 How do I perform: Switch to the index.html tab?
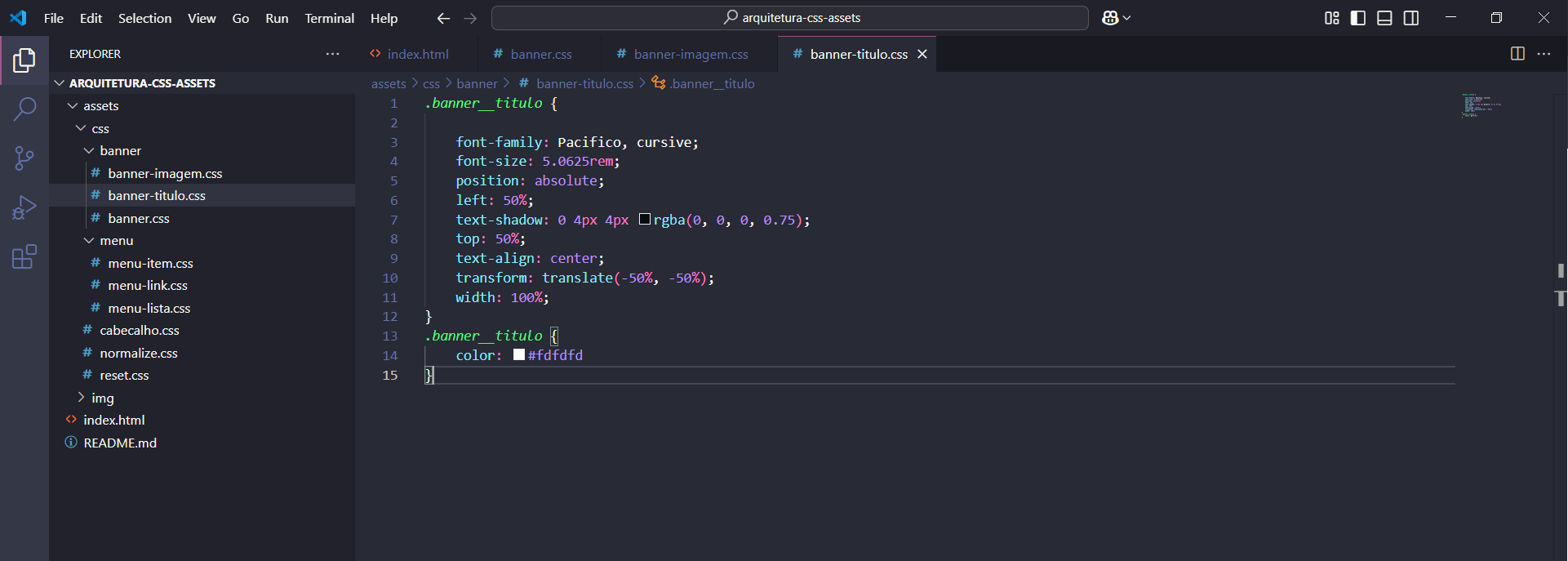(x=417, y=54)
